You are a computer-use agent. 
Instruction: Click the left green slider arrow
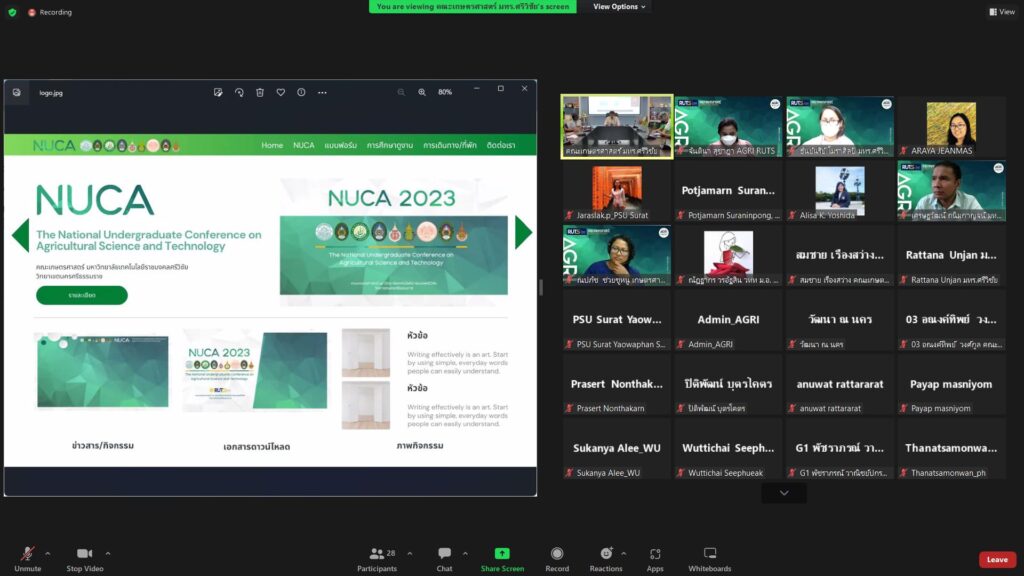(21, 234)
